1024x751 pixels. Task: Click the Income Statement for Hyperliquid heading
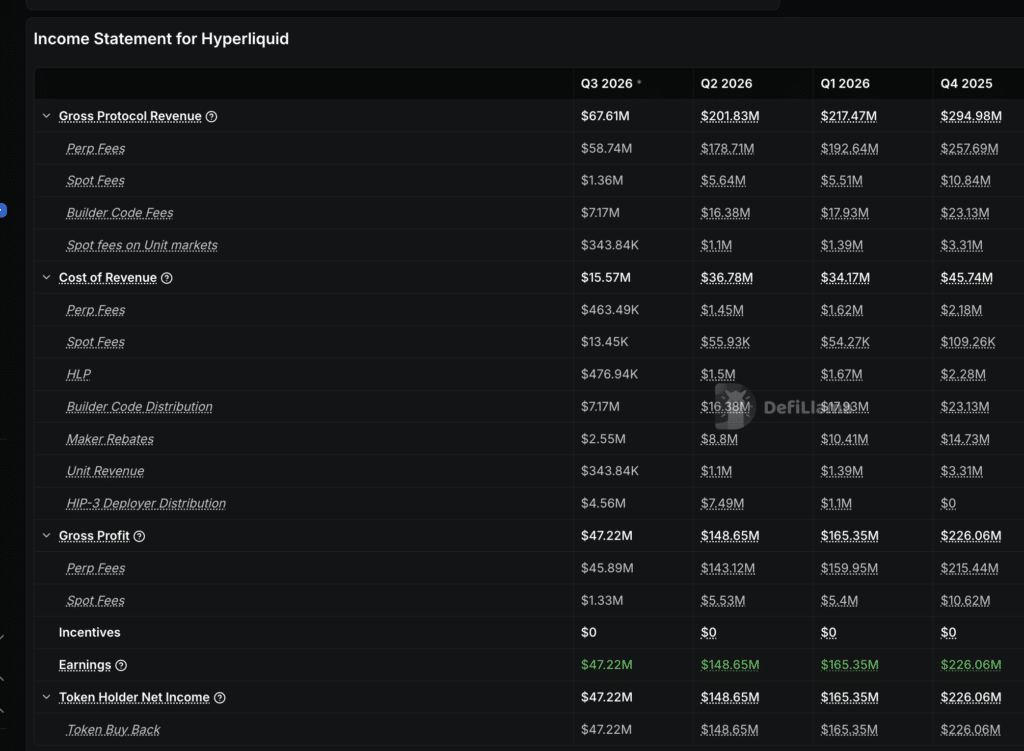161,39
